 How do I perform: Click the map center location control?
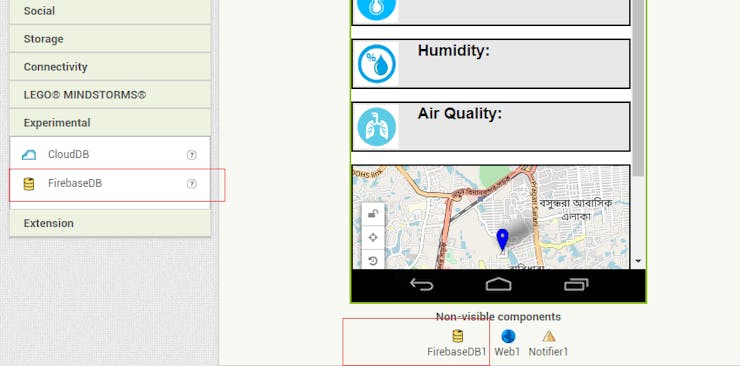(x=373, y=237)
